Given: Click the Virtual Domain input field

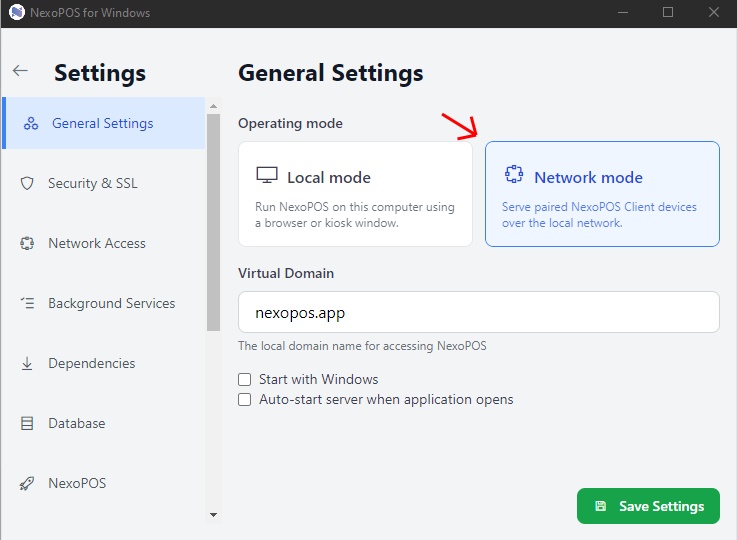Looking at the screenshot, I should tap(478, 312).
